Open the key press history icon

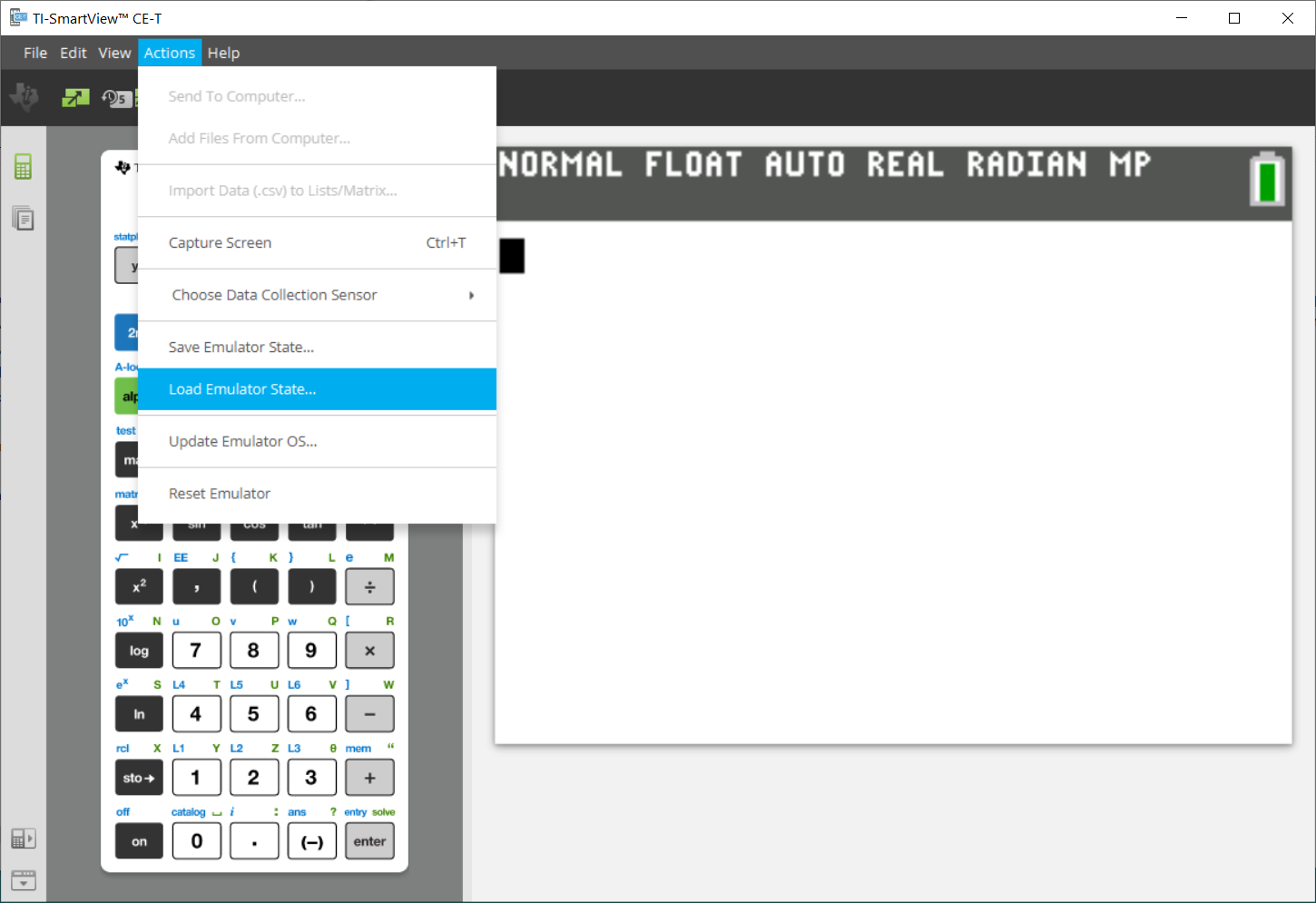click(x=115, y=97)
